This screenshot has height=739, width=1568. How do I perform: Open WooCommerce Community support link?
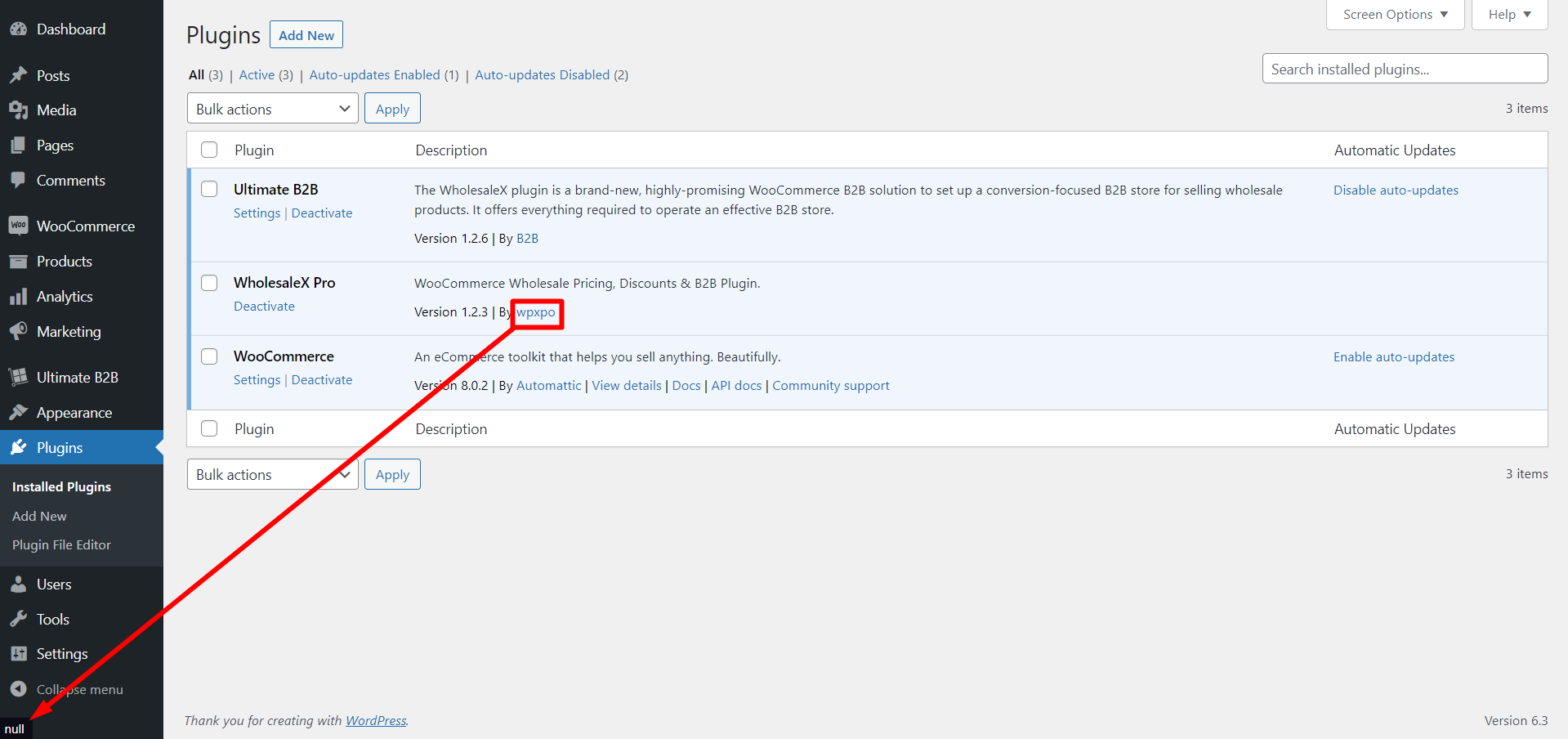pyautogui.click(x=831, y=386)
